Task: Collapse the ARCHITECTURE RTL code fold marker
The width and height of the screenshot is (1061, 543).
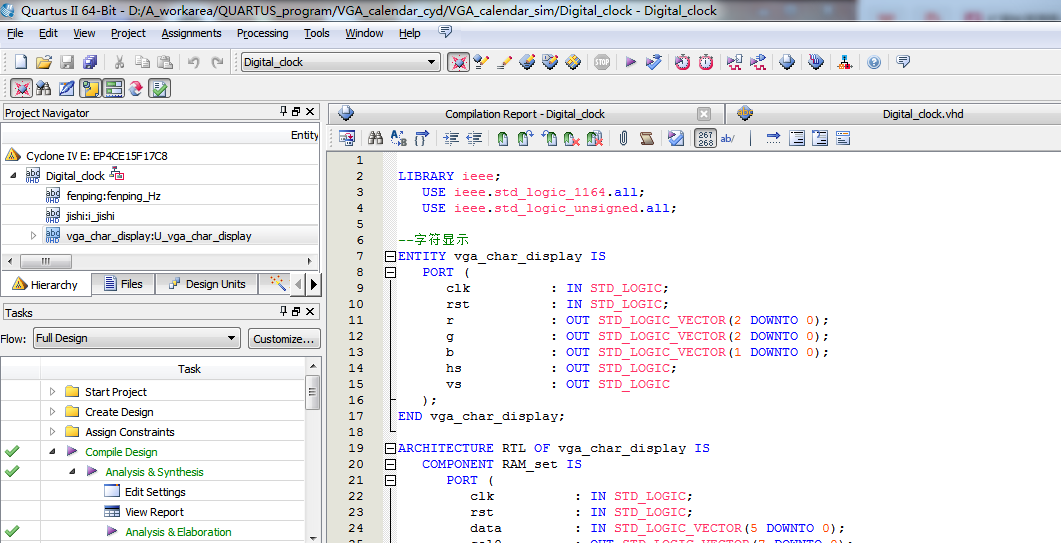Action: pyautogui.click(x=390, y=448)
